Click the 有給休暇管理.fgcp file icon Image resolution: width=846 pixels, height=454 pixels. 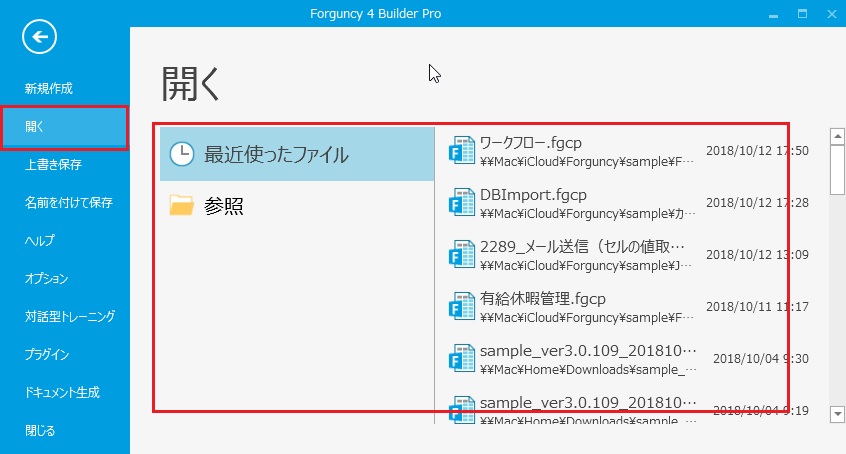(461, 305)
